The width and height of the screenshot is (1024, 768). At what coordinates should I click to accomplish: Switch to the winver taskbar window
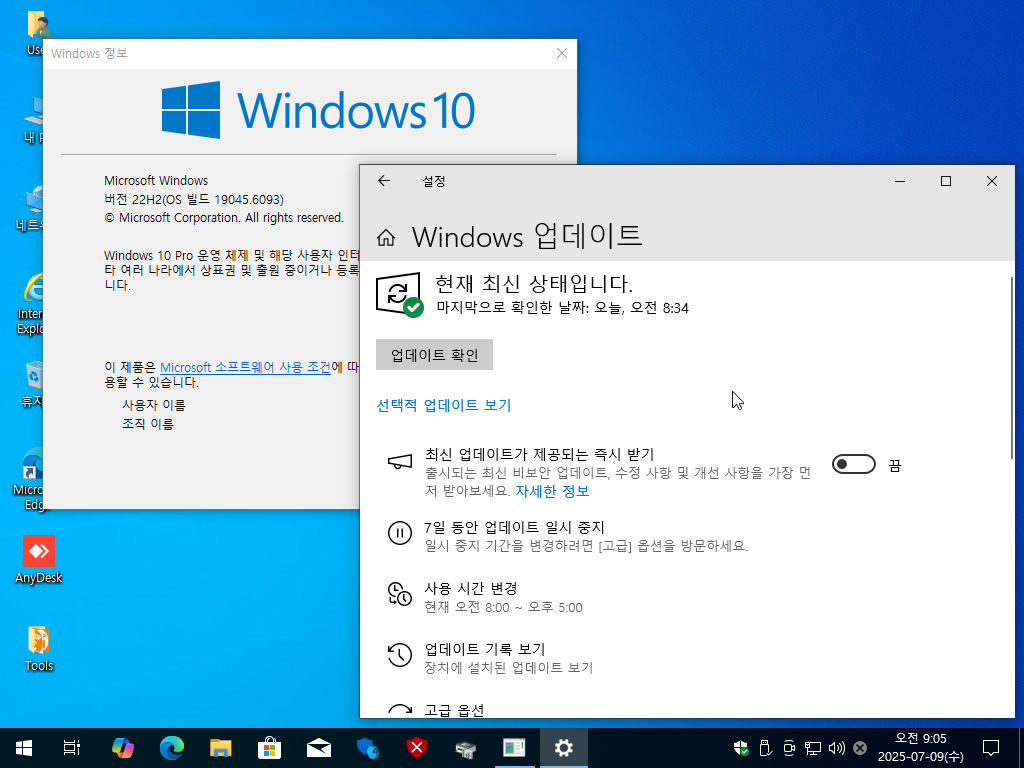click(515, 748)
